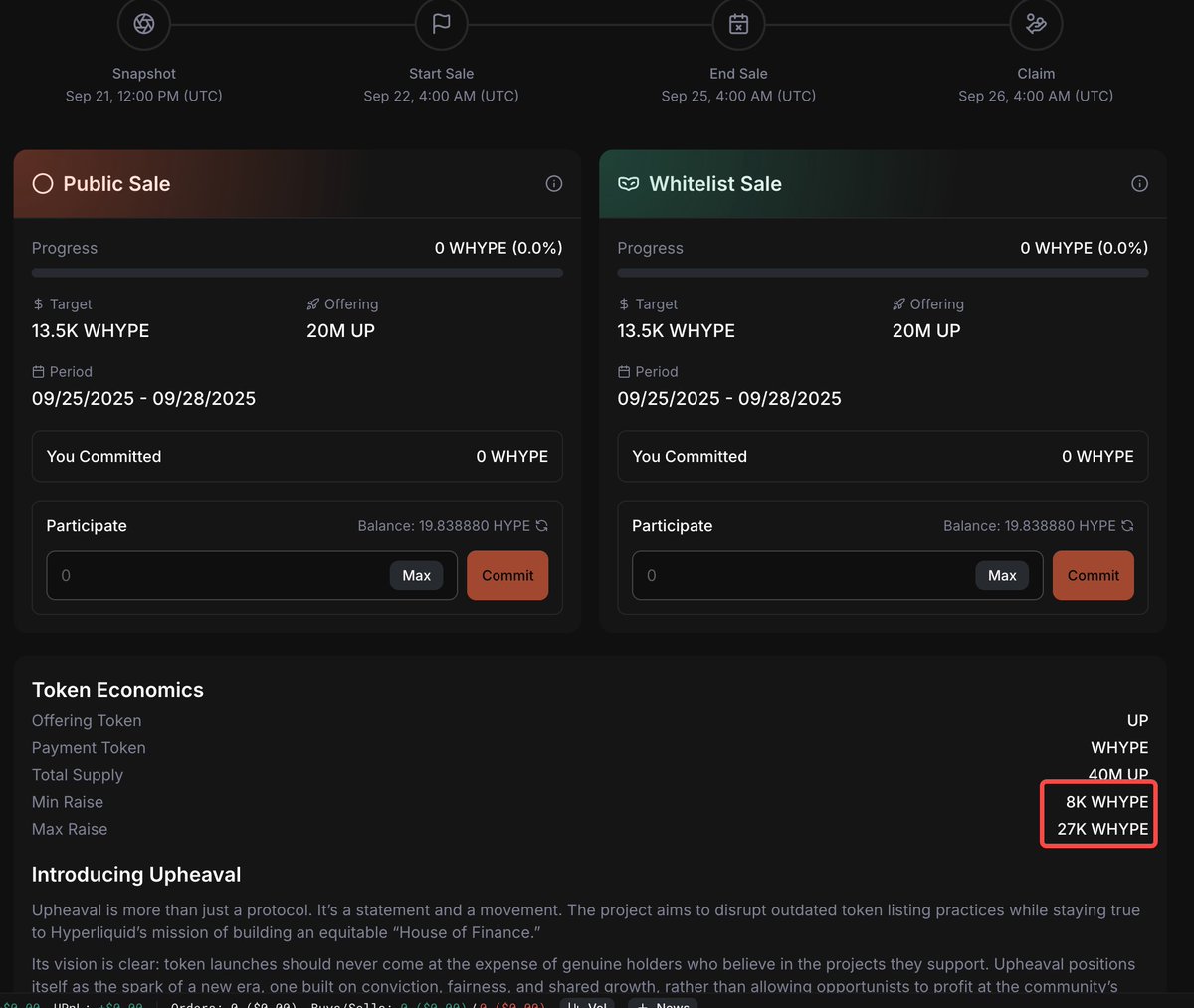Open the Public Sale info icon
The height and width of the screenshot is (1008, 1194).
pos(554,184)
